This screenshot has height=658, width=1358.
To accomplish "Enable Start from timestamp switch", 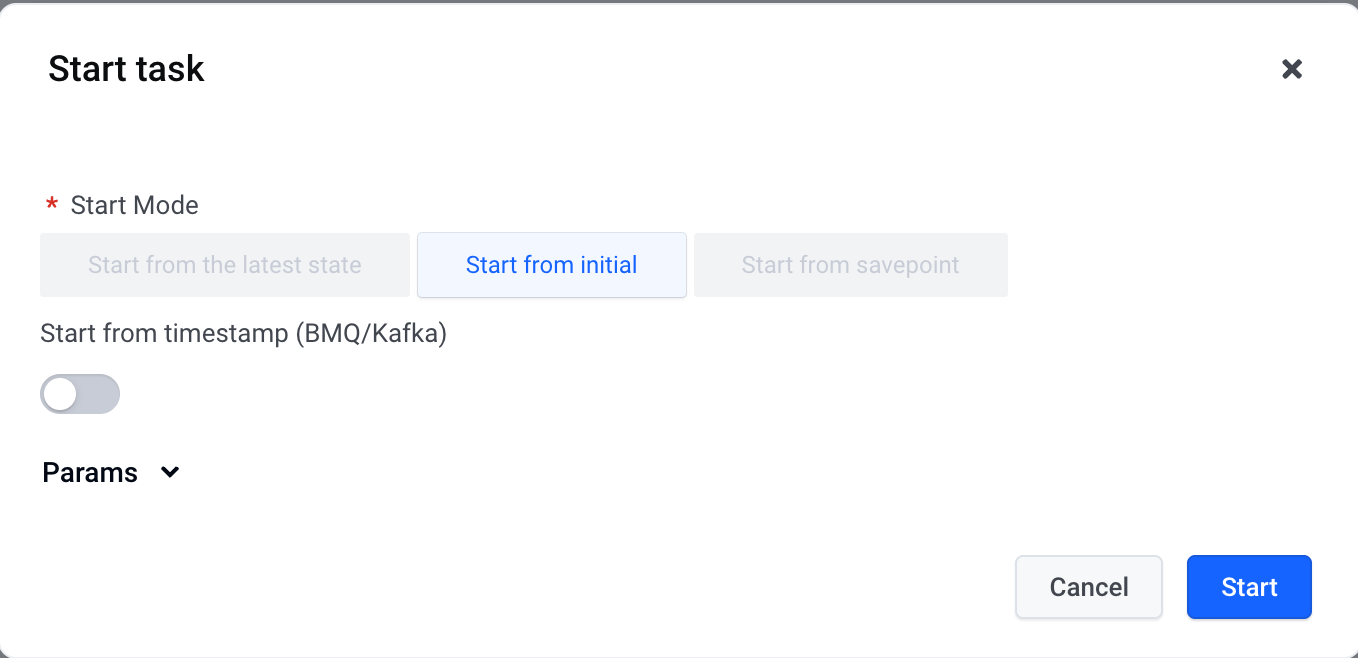I will (80, 394).
